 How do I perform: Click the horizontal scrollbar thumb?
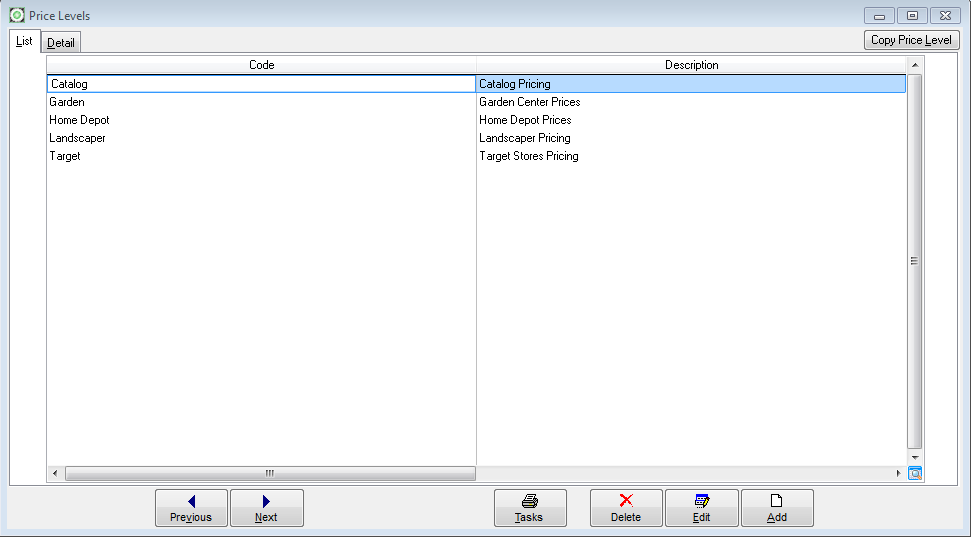[270, 473]
